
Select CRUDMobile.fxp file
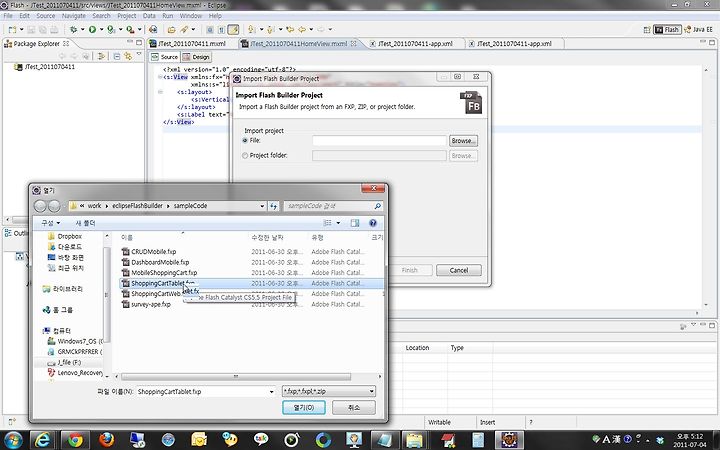(153, 252)
